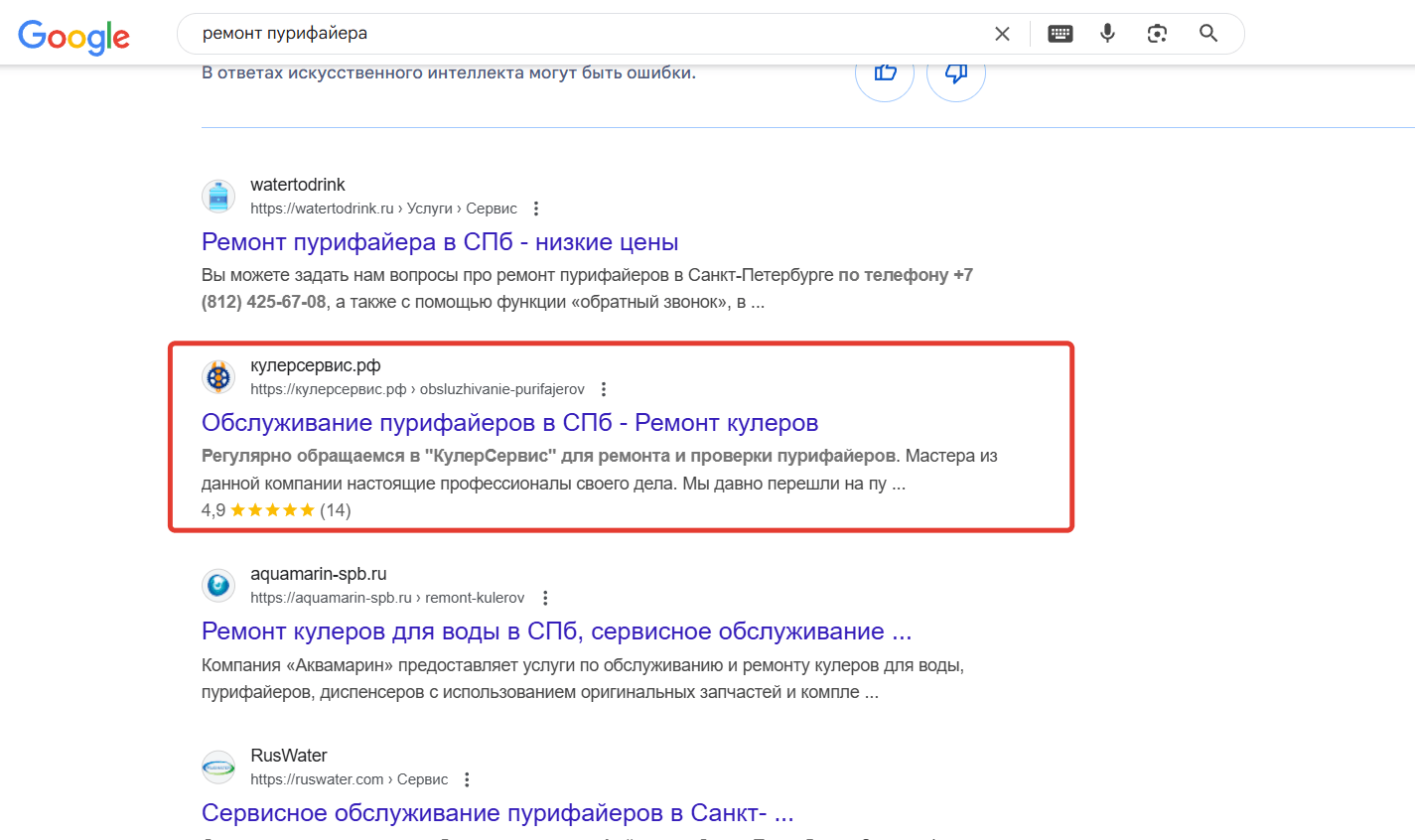Image resolution: width=1415 pixels, height=840 pixels.
Task: Open "Обслуживание пурифайеров в СПб" result link
Action: coord(509,423)
